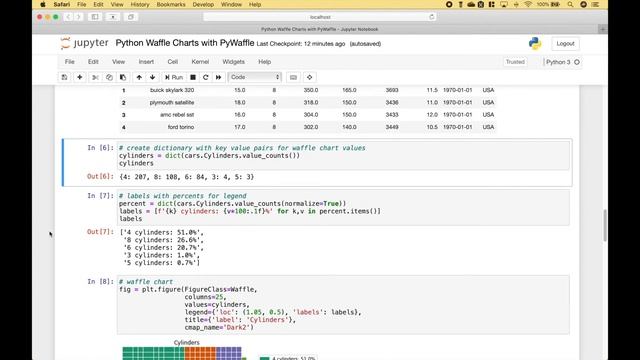
Task: Go forward in Safari history
Action: pos(78,17)
